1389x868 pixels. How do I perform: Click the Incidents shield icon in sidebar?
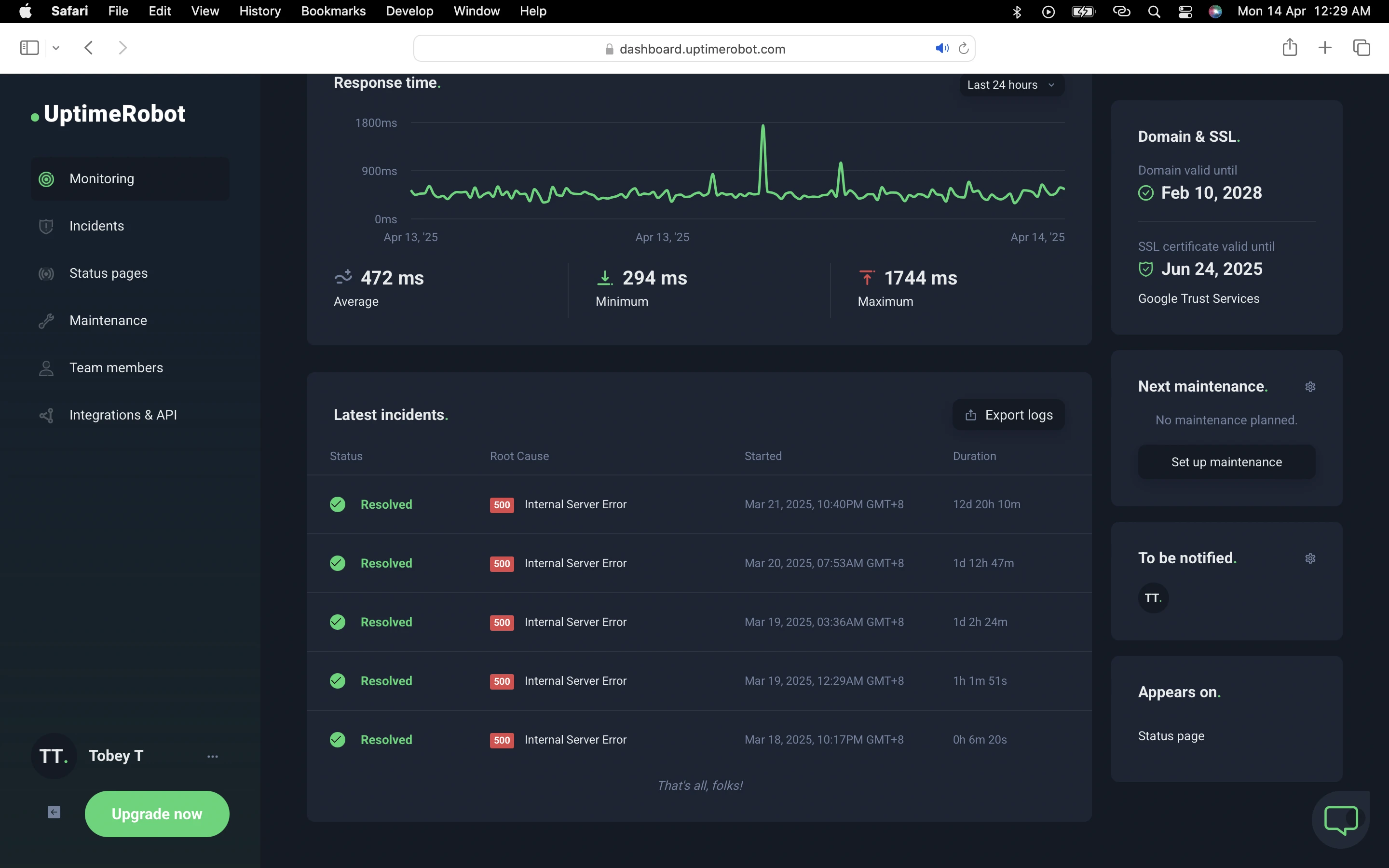click(46, 226)
